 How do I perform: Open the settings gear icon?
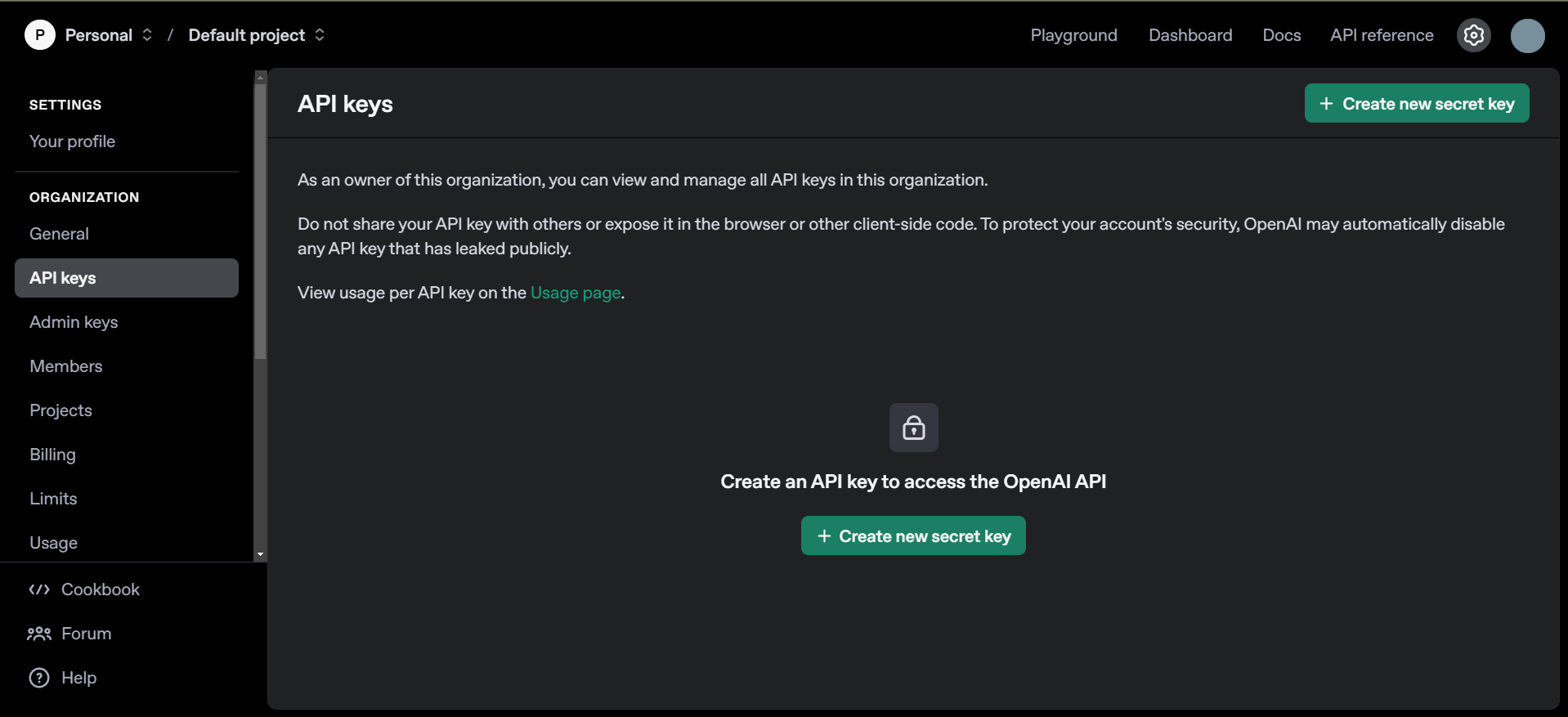point(1473,35)
